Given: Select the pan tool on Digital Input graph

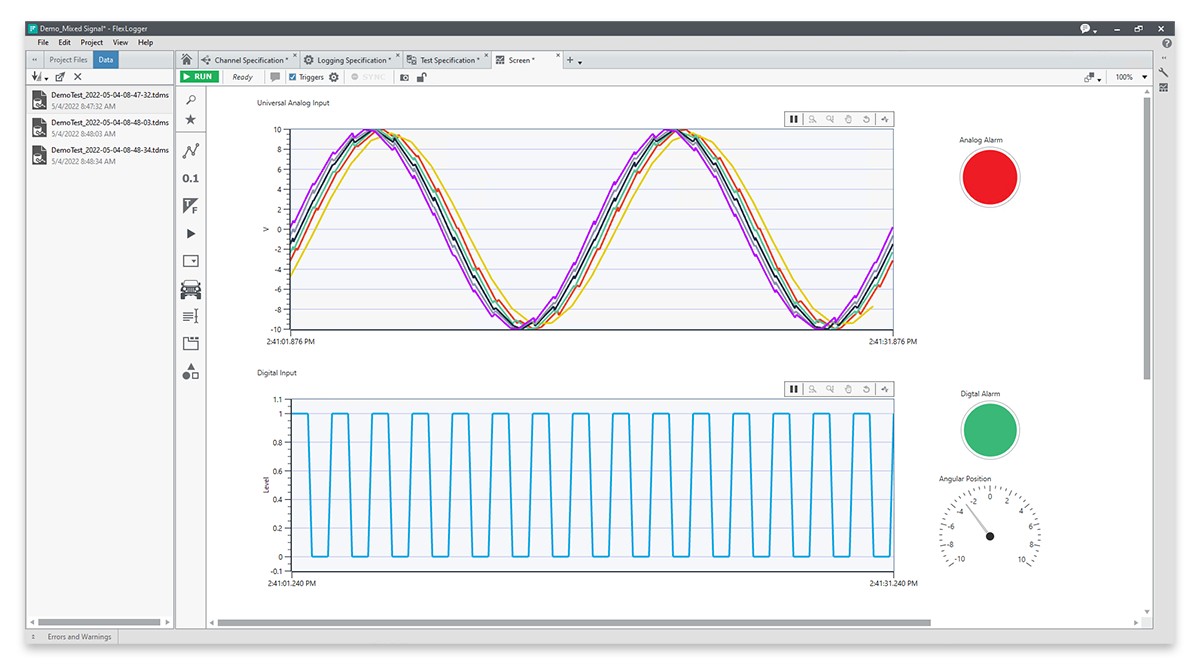Looking at the screenshot, I should coord(848,389).
